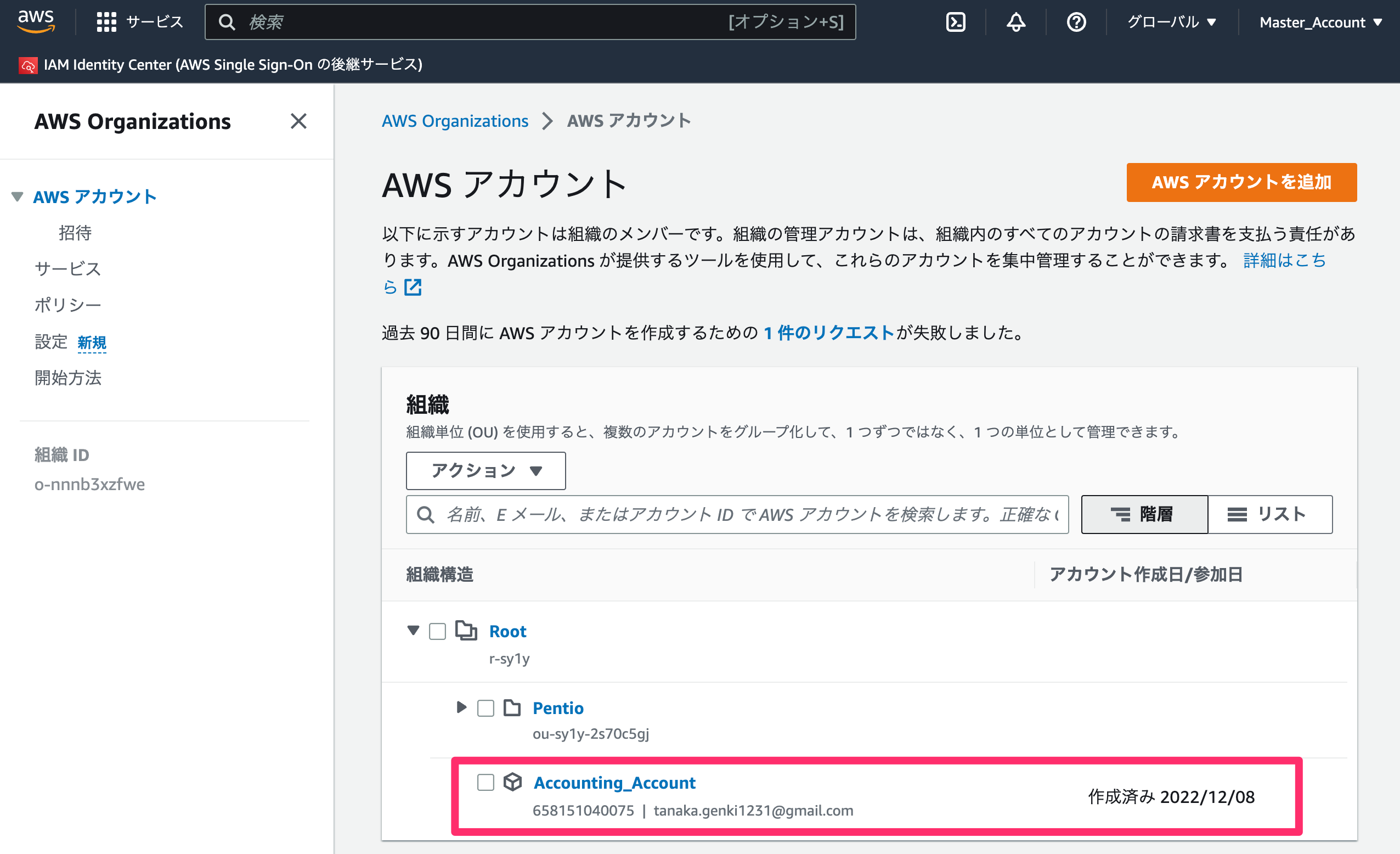Follow the AWS Organizations breadcrumb link
1400x854 pixels.
click(455, 121)
